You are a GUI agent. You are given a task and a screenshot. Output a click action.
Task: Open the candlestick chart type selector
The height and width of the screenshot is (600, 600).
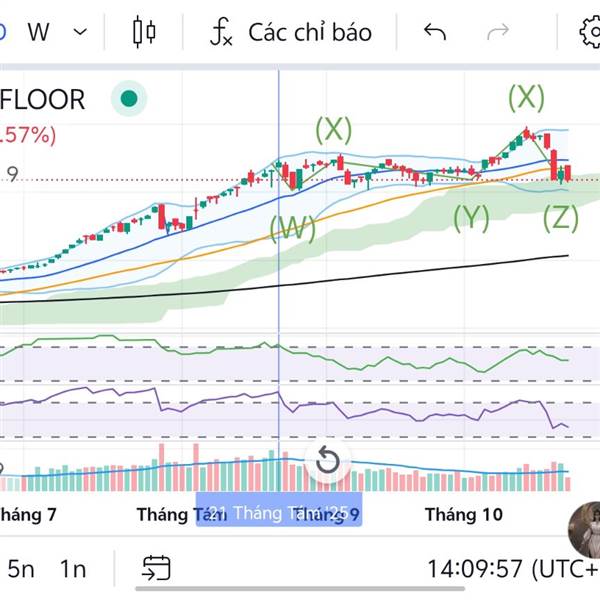[144, 32]
